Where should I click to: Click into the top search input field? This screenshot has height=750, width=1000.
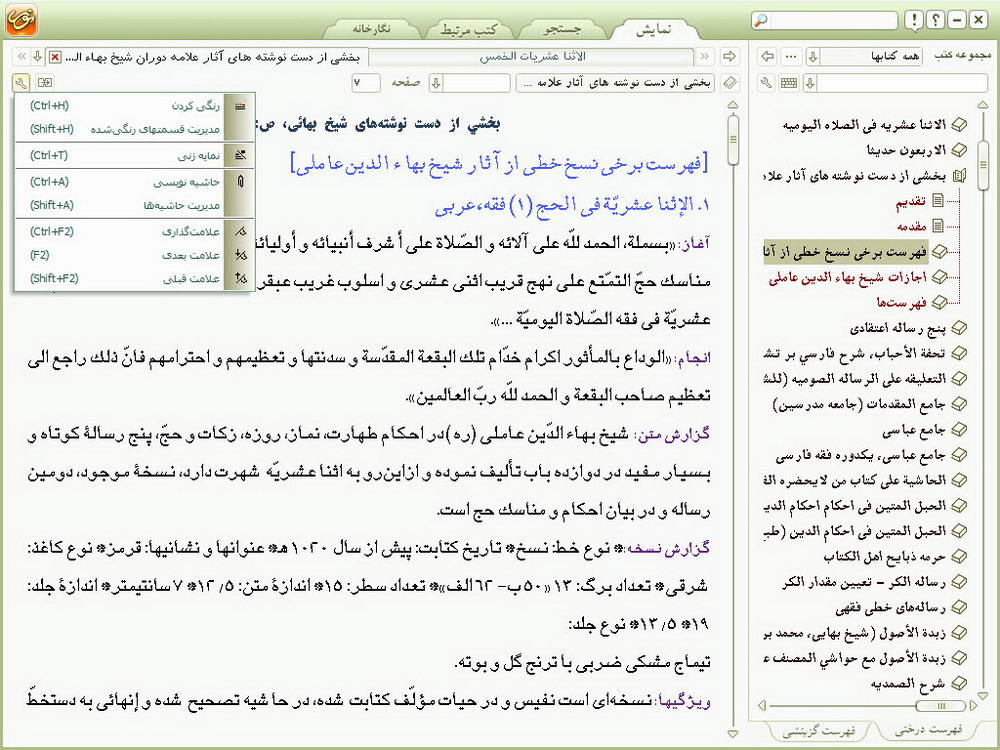click(x=832, y=20)
